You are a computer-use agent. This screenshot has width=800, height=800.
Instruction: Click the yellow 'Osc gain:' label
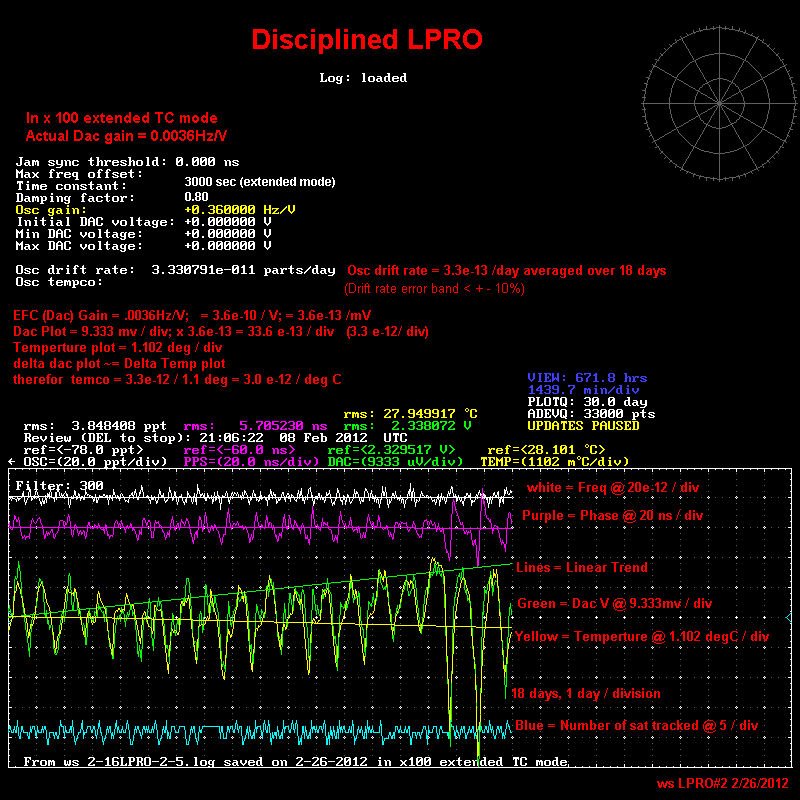pyautogui.click(x=51, y=210)
